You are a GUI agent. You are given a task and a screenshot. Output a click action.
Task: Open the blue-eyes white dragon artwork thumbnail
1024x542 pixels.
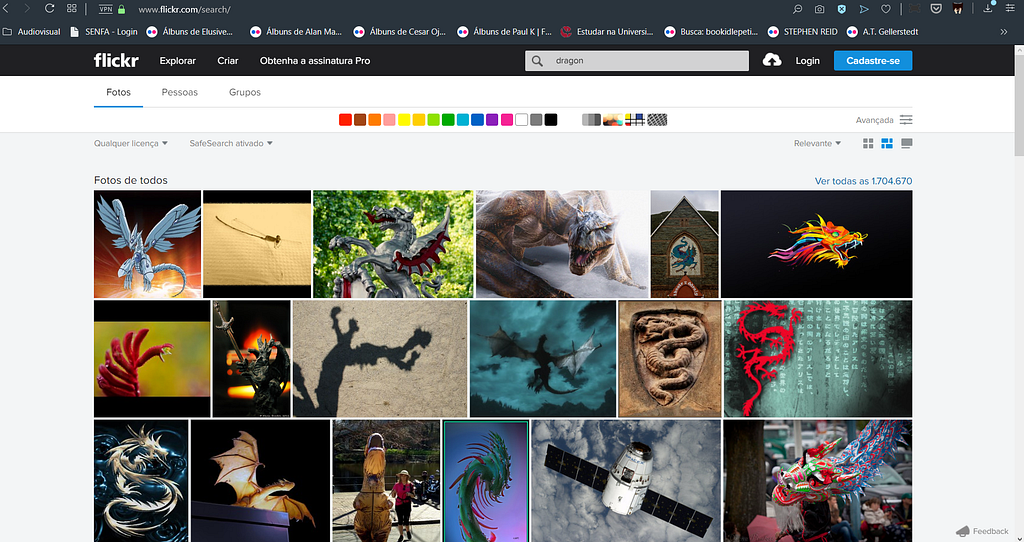click(x=148, y=244)
